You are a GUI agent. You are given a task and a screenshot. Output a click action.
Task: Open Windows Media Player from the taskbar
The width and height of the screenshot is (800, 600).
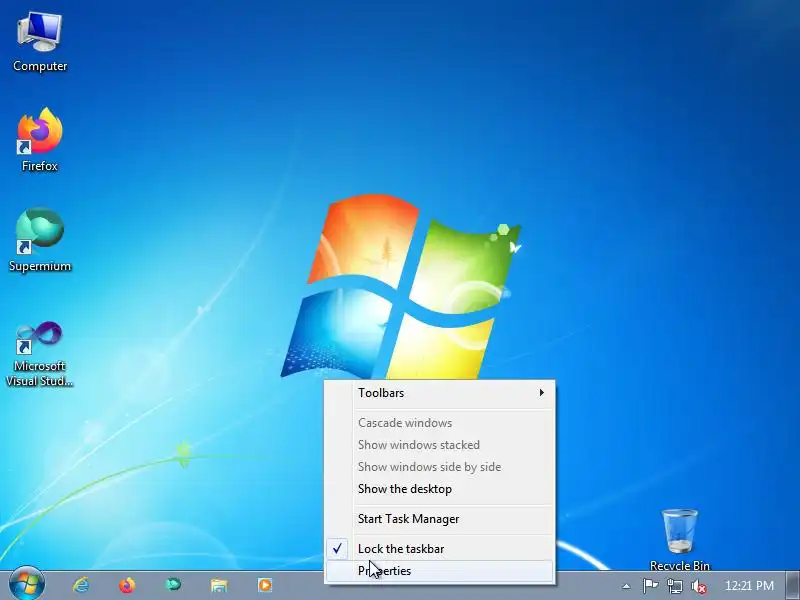265,585
